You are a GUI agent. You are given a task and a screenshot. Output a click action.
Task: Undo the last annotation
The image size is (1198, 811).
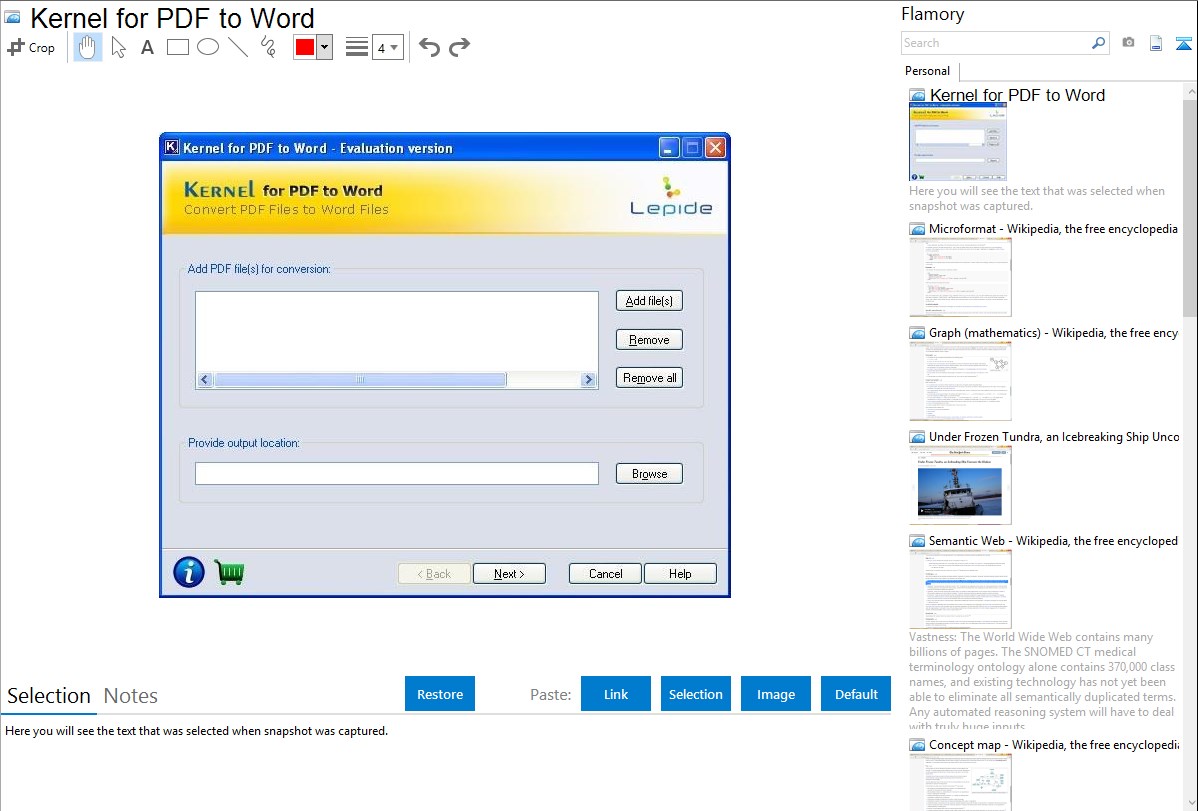[x=429, y=47]
